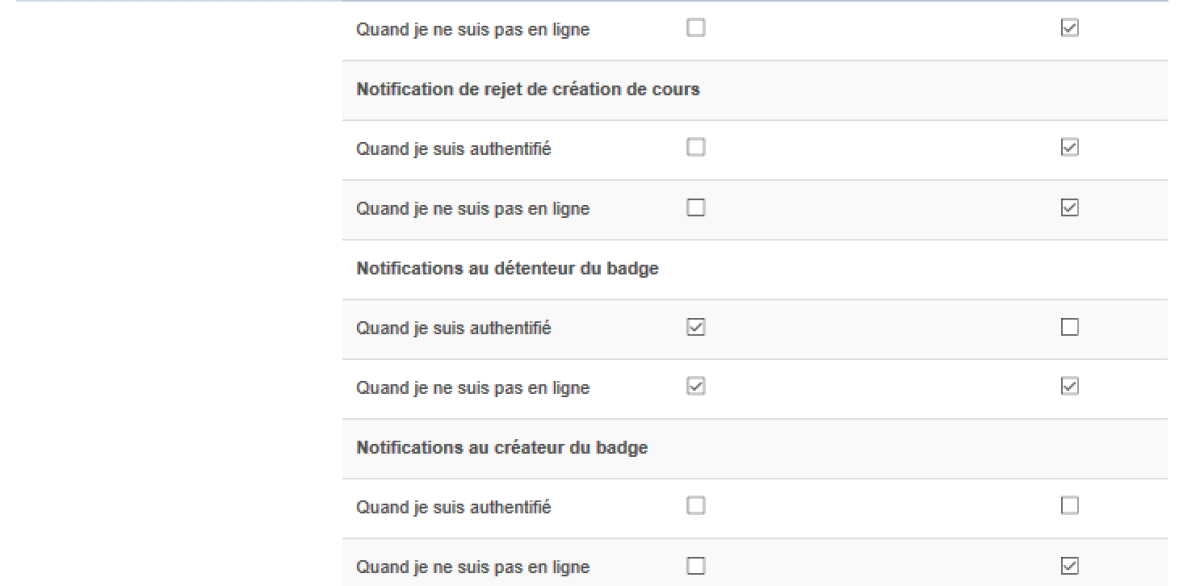Uncheck right checkbox for course rejection when authenticated
1200x586 pixels.
pos(1069,148)
